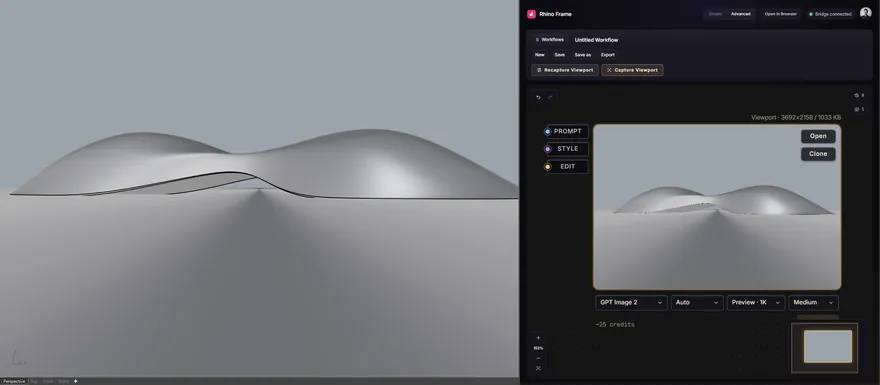Zoom out with the minus icon
Image resolution: width=880 pixels, height=385 pixels.
pos(538,358)
